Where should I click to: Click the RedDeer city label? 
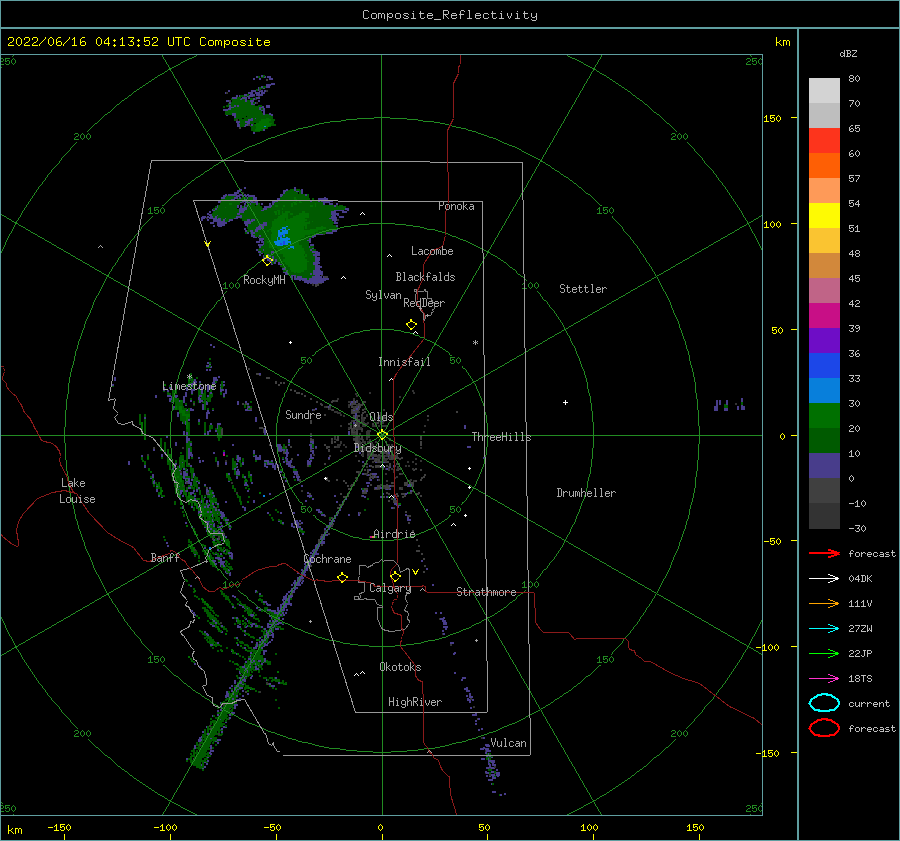click(x=424, y=303)
